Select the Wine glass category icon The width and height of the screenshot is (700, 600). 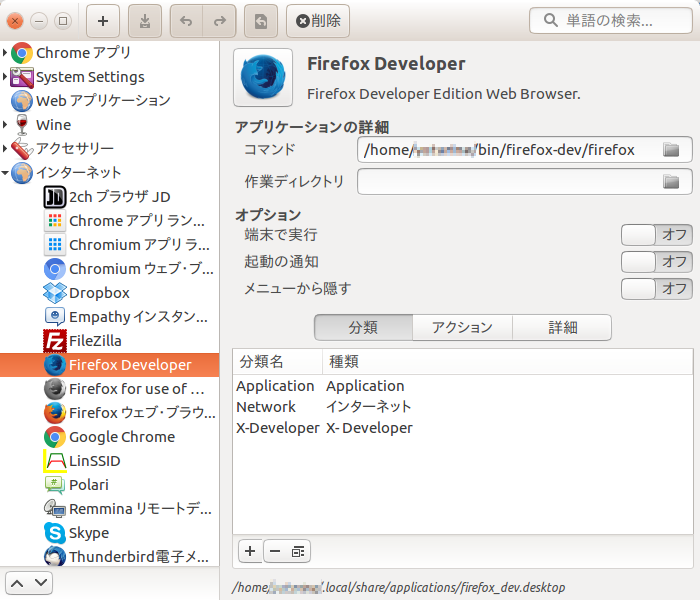pyautogui.click(x=22, y=125)
